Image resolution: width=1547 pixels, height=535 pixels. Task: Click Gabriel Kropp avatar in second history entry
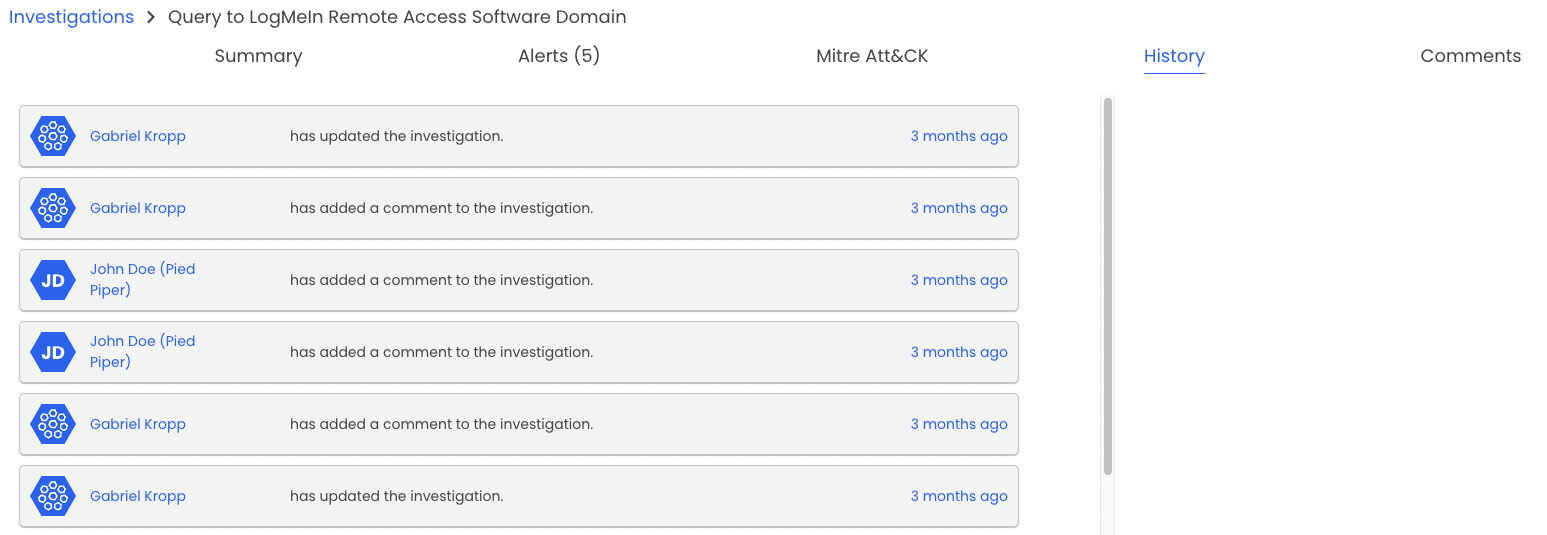[53, 208]
